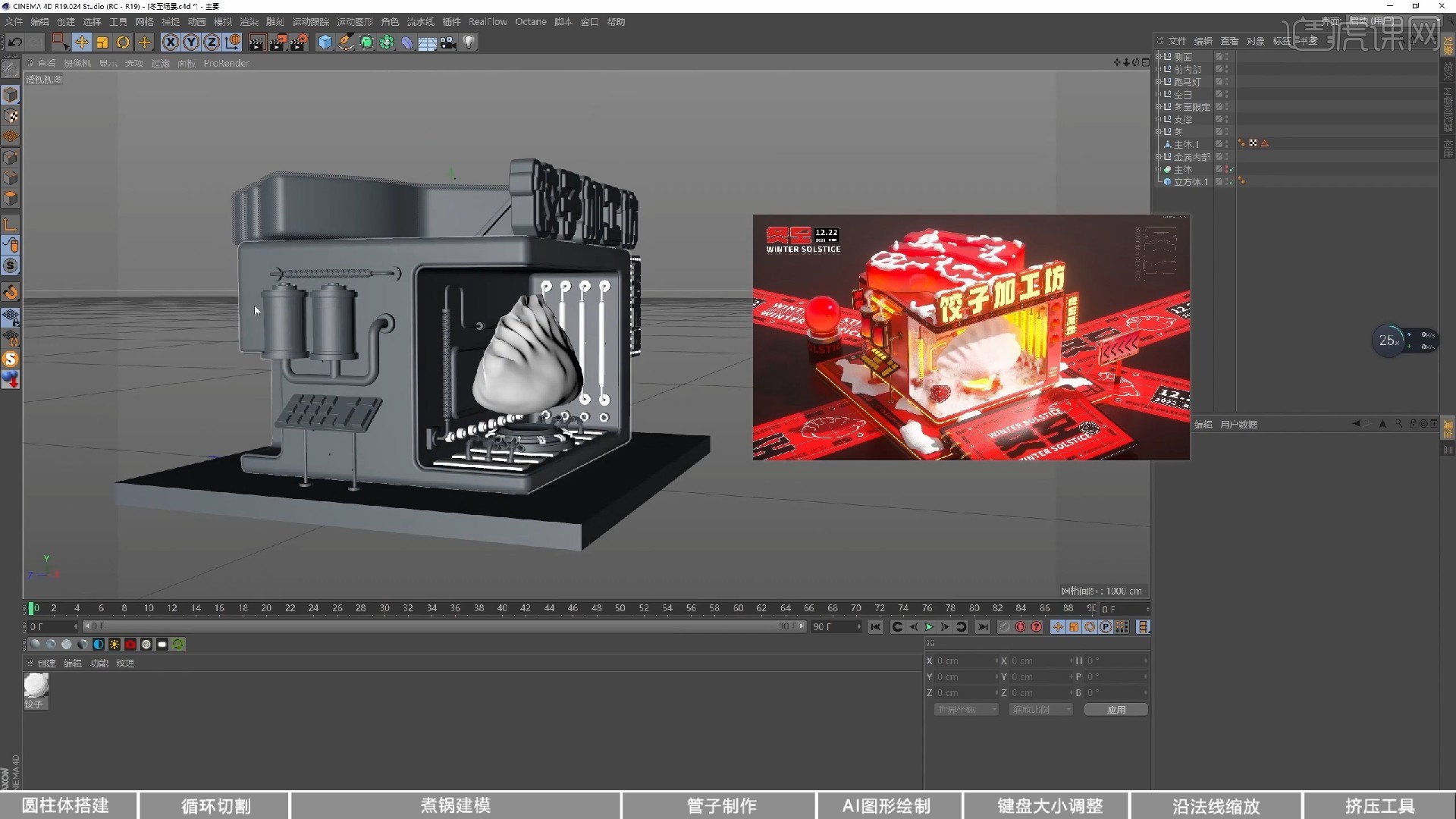Image resolution: width=1456 pixels, height=819 pixels.
Task: Open the Octane menu
Action: (x=531, y=22)
